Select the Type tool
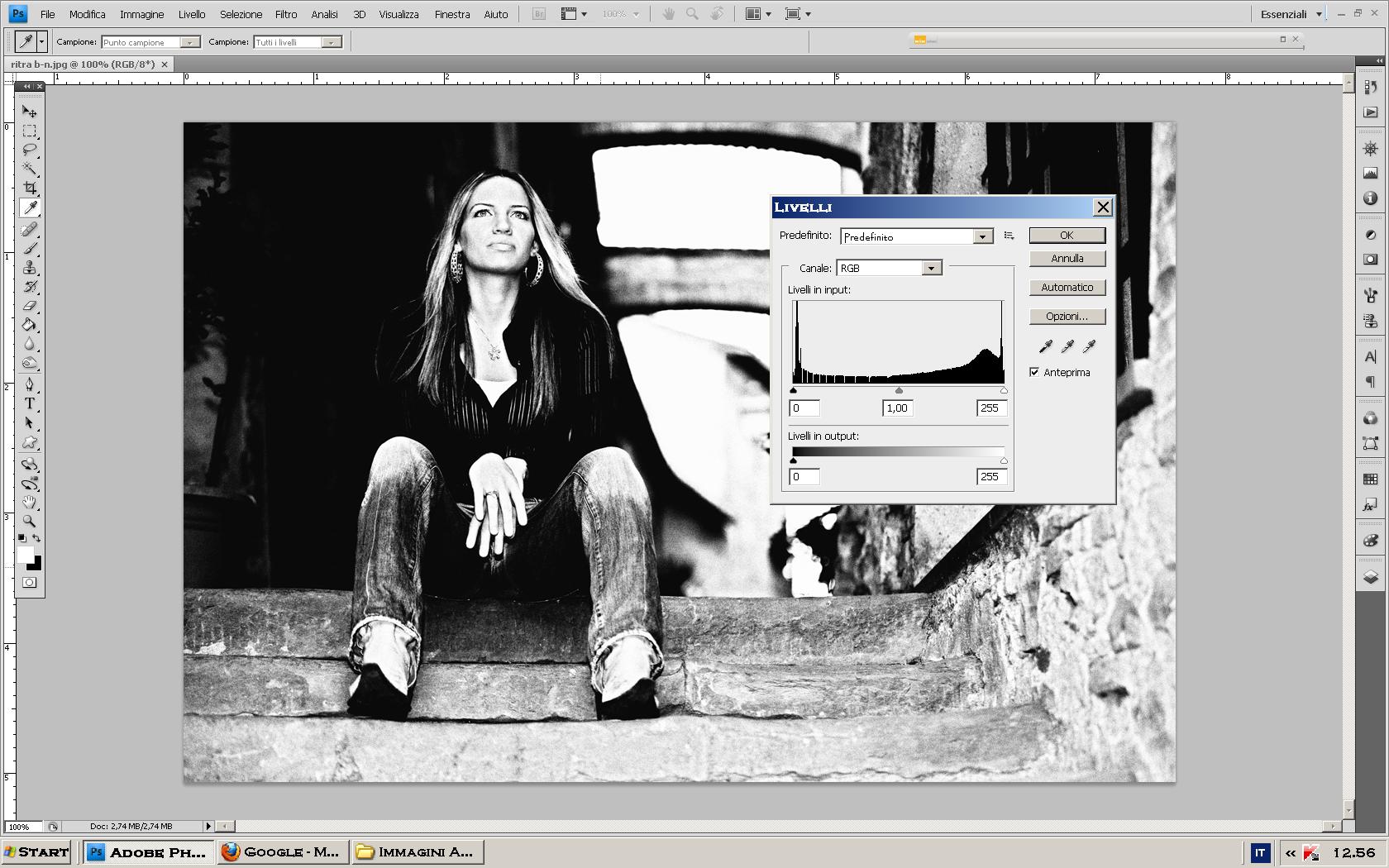Viewport: 1389px width, 868px height. [x=30, y=403]
